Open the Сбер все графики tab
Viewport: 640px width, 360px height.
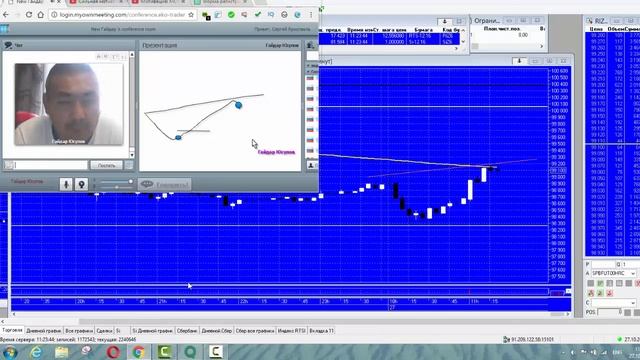click(x=255, y=331)
